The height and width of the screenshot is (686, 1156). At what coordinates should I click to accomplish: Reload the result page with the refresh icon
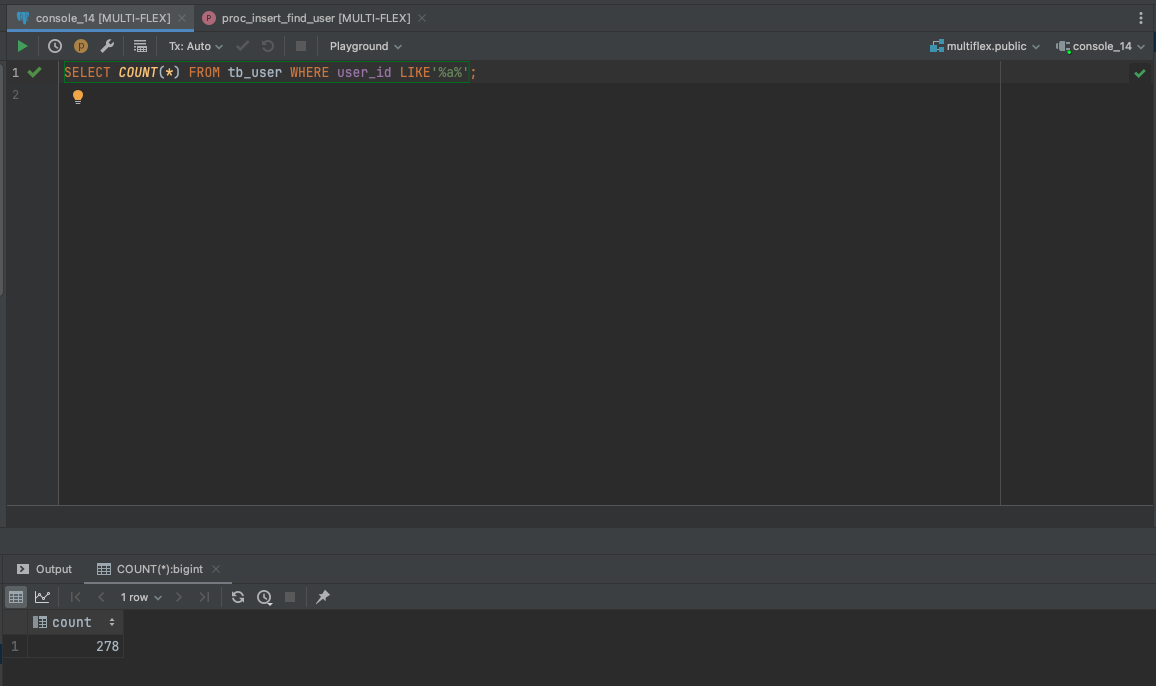237,597
